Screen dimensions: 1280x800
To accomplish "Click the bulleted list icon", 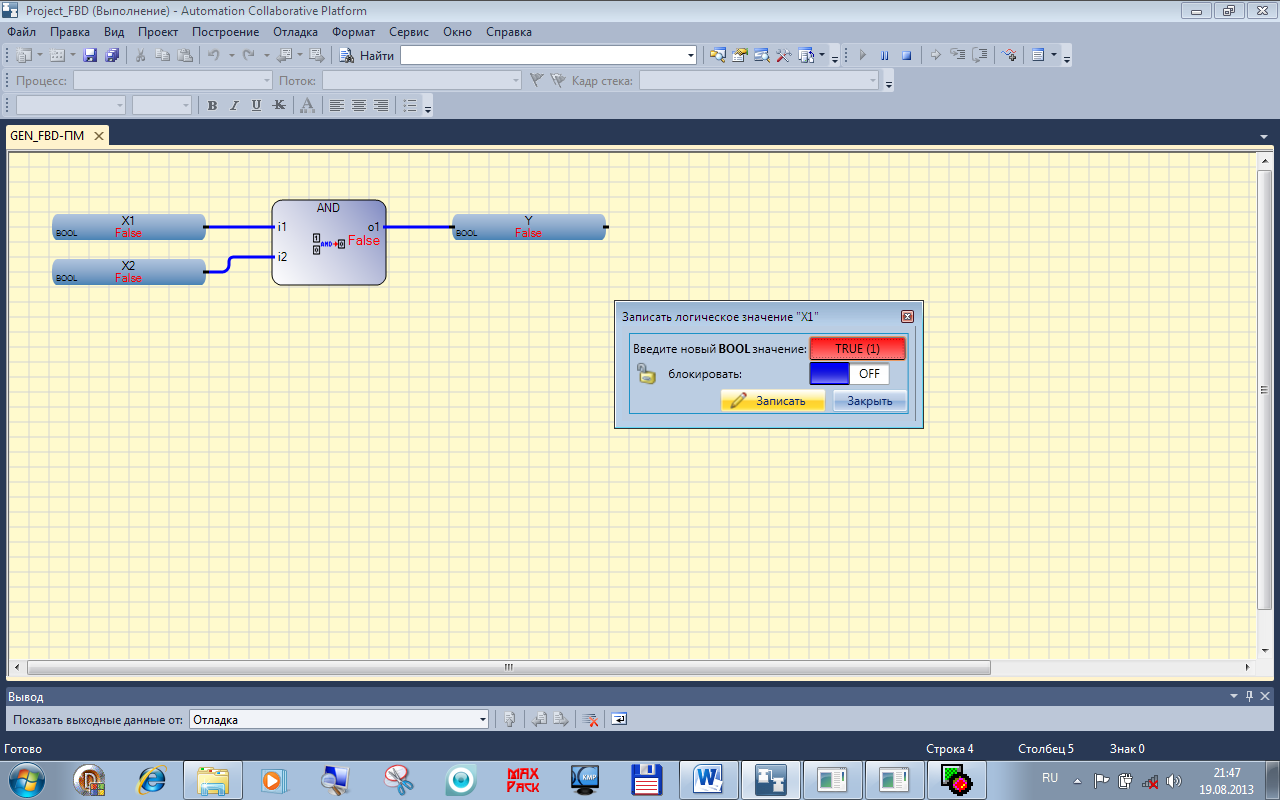I will pos(409,105).
